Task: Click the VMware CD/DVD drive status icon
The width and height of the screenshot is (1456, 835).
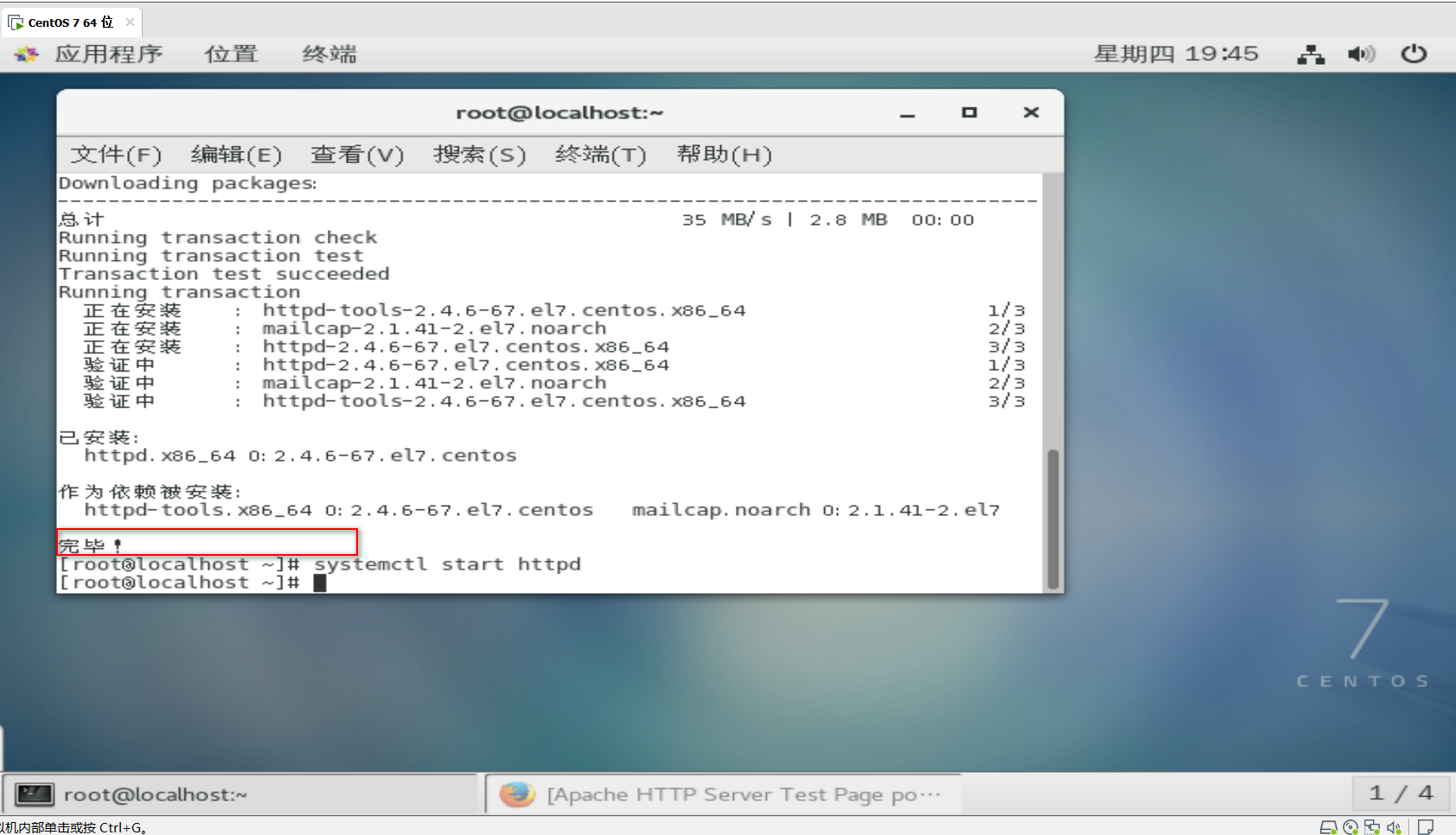Action: pos(1351,827)
